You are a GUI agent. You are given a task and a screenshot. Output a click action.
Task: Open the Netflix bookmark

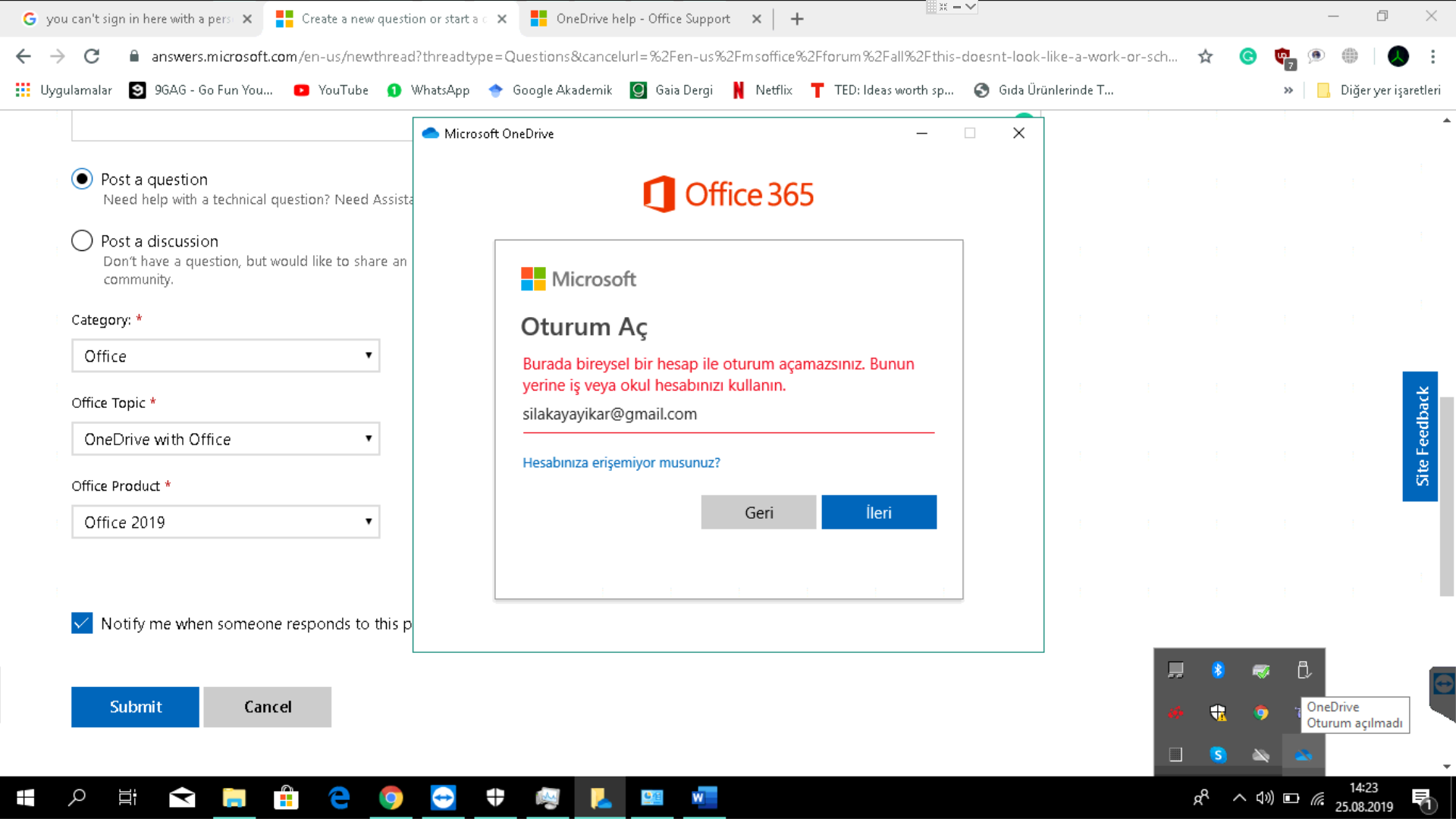pos(762,90)
